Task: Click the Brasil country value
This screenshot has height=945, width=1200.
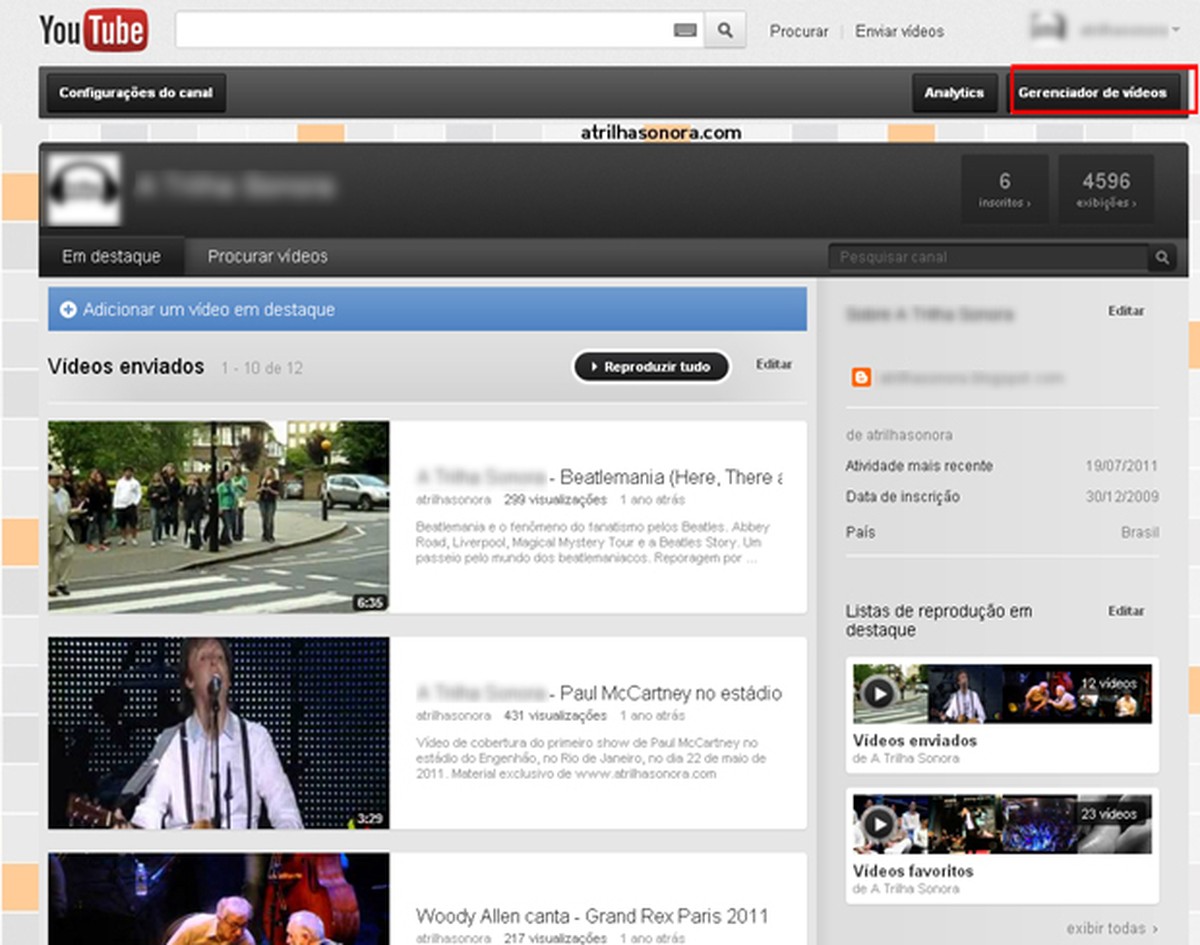Action: tap(1140, 532)
